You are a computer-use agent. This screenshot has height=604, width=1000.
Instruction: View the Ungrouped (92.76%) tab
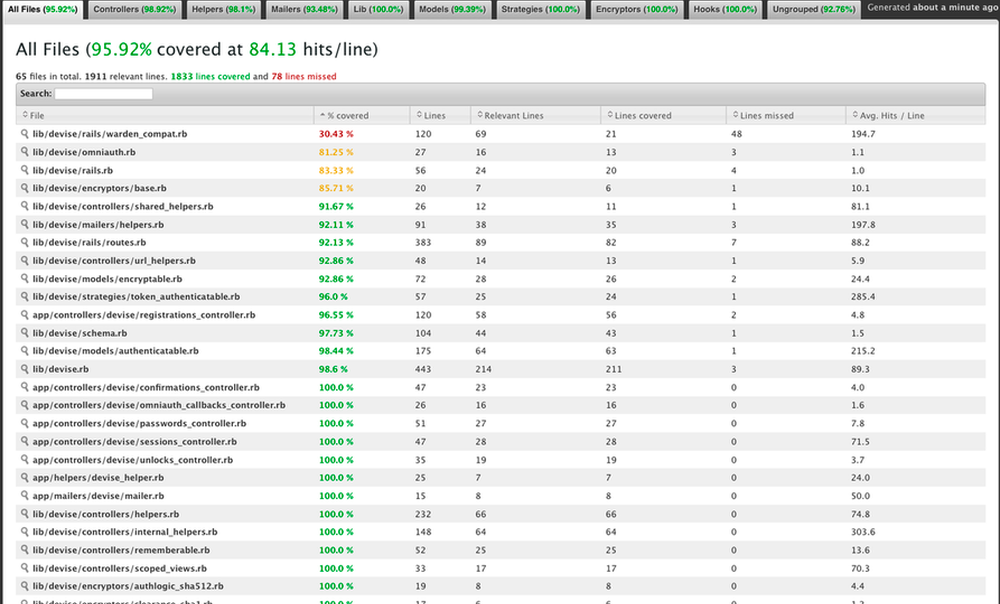[813, 10]
